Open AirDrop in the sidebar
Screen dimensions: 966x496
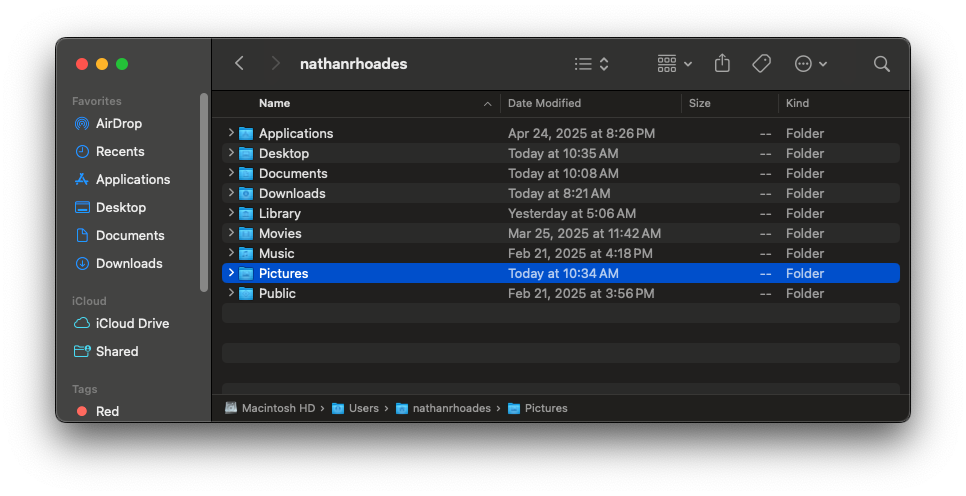point(118,124)
